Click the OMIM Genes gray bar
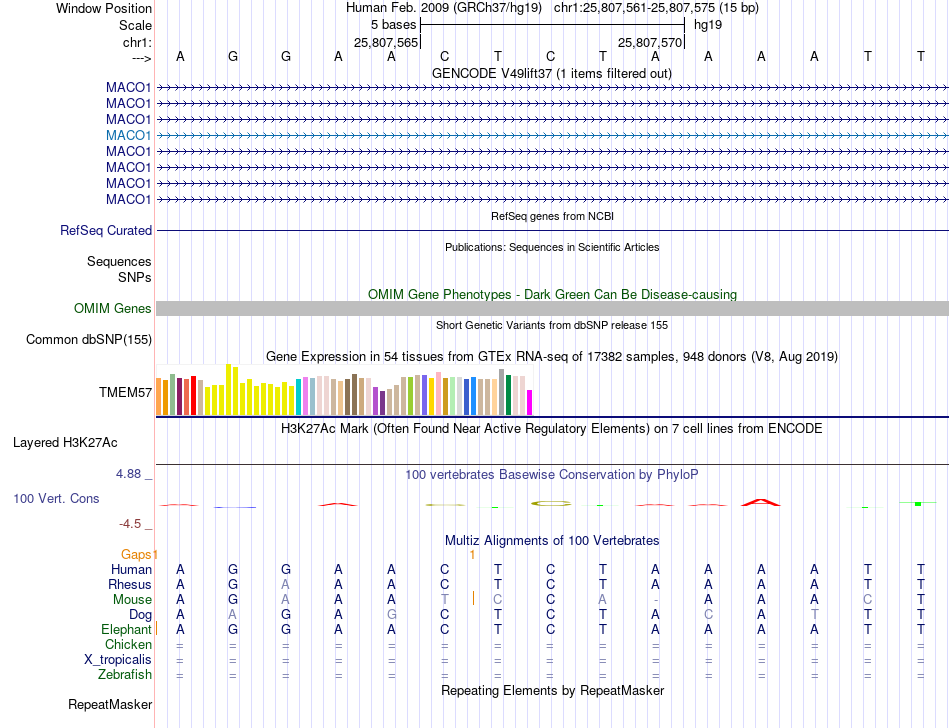This screenshot has height=728, width=950. [552, 308]
